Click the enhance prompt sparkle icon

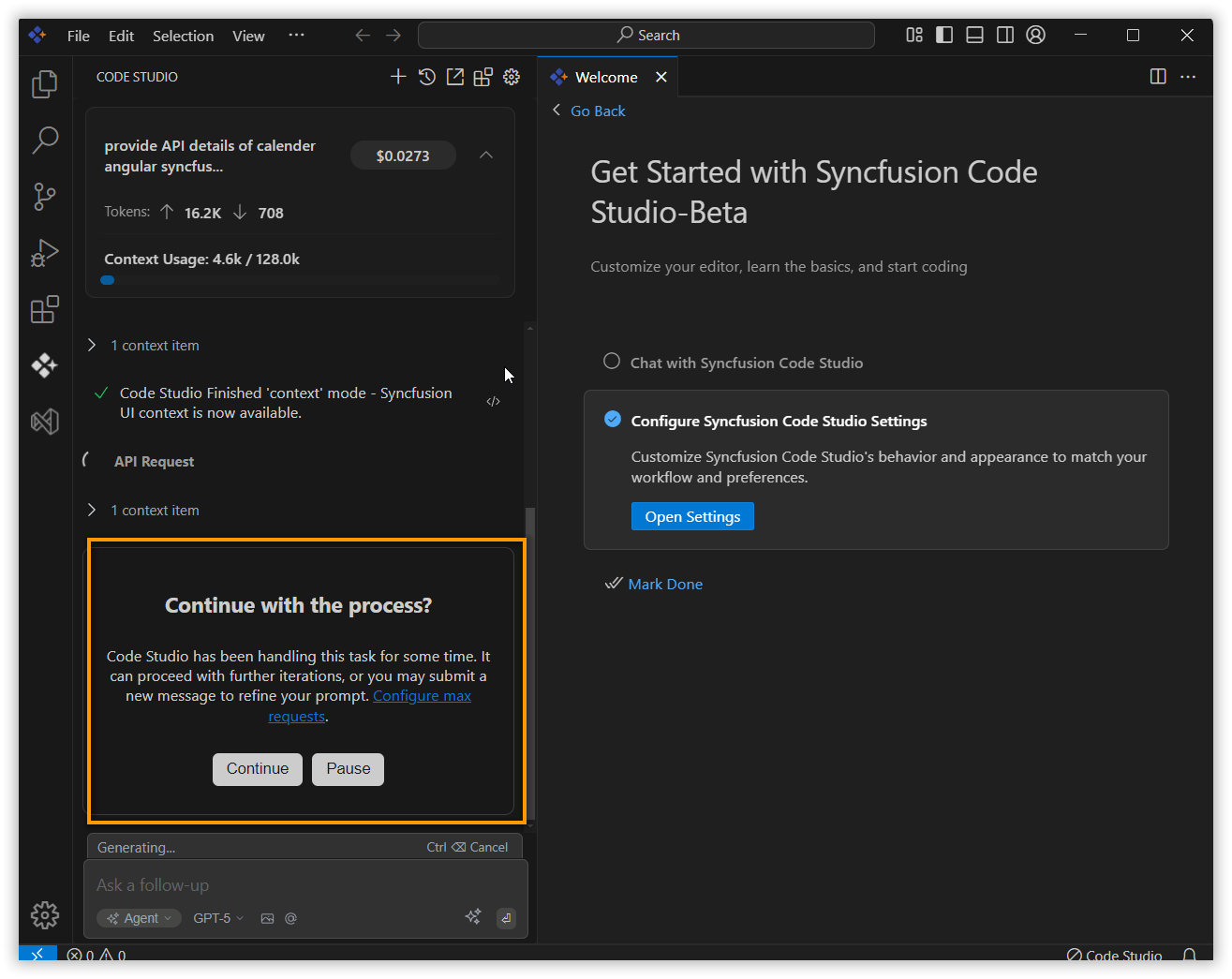click(473, 916)
